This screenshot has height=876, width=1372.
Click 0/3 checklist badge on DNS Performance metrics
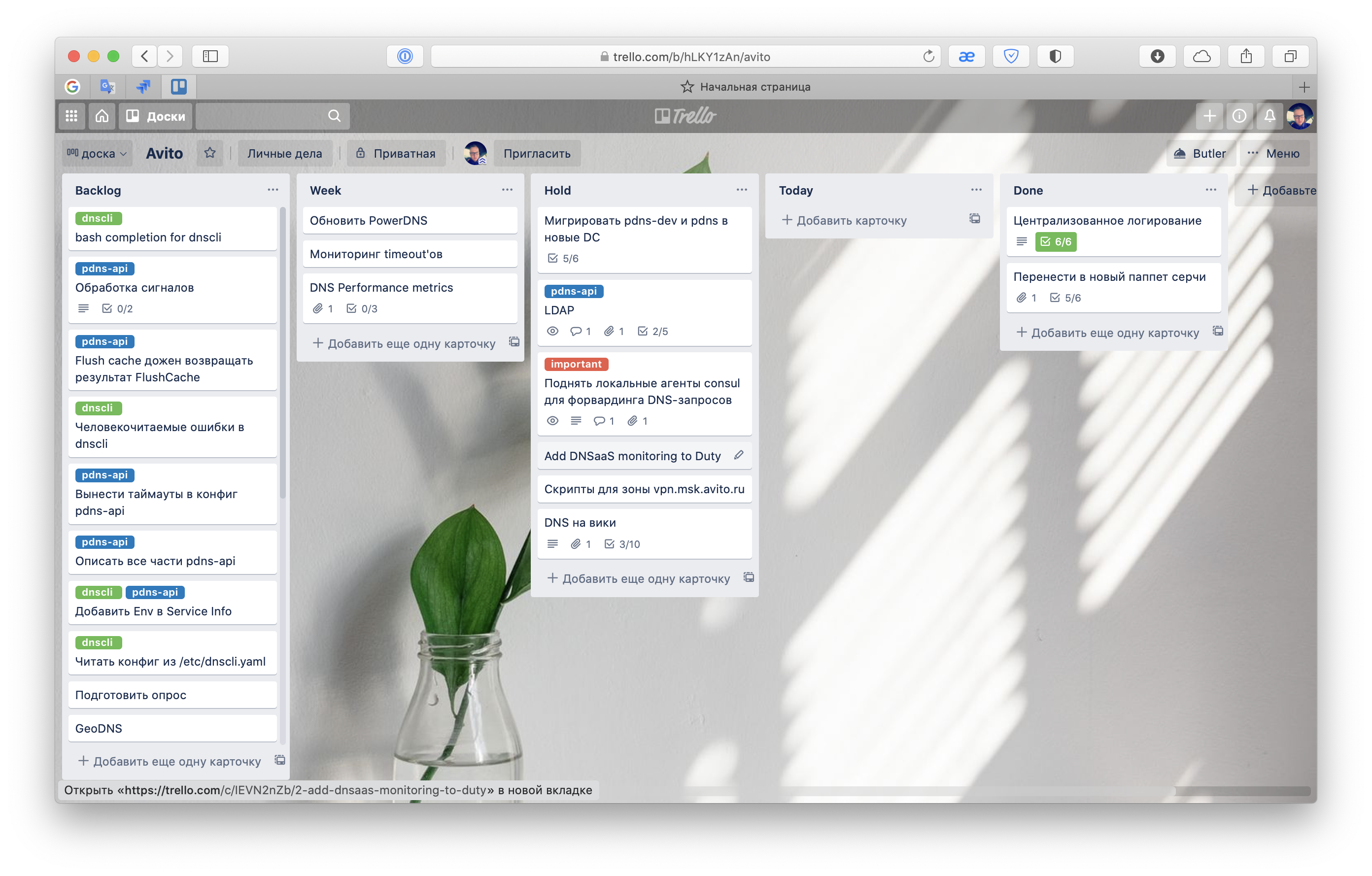[x=362, y=309]
